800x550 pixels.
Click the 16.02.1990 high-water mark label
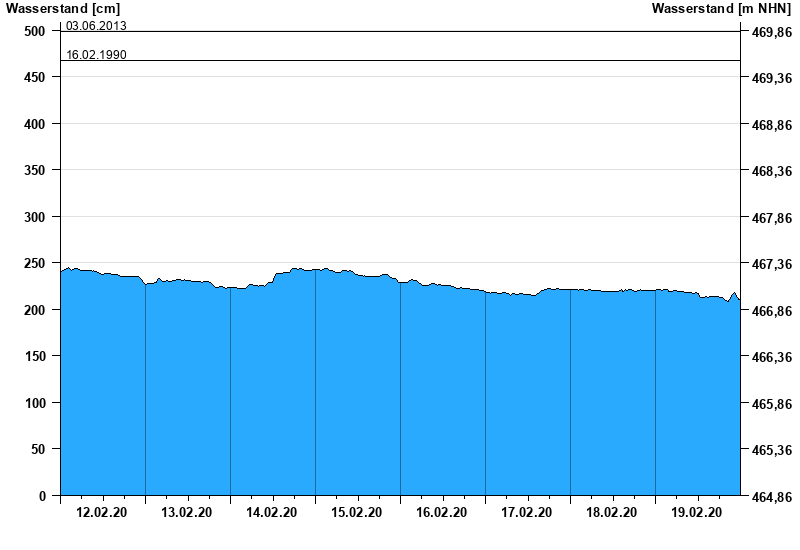click(96, 55)
